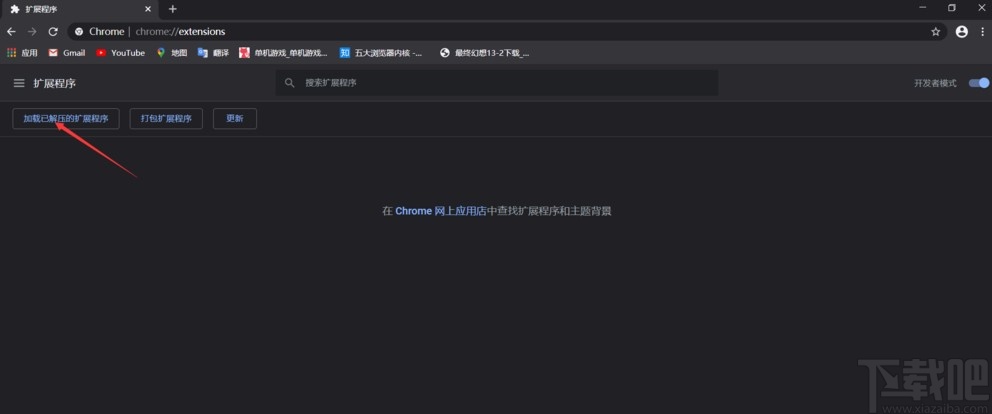Click the browser forward arrow
This screenshot has height=414, width=992.
[x=32, y=32]
